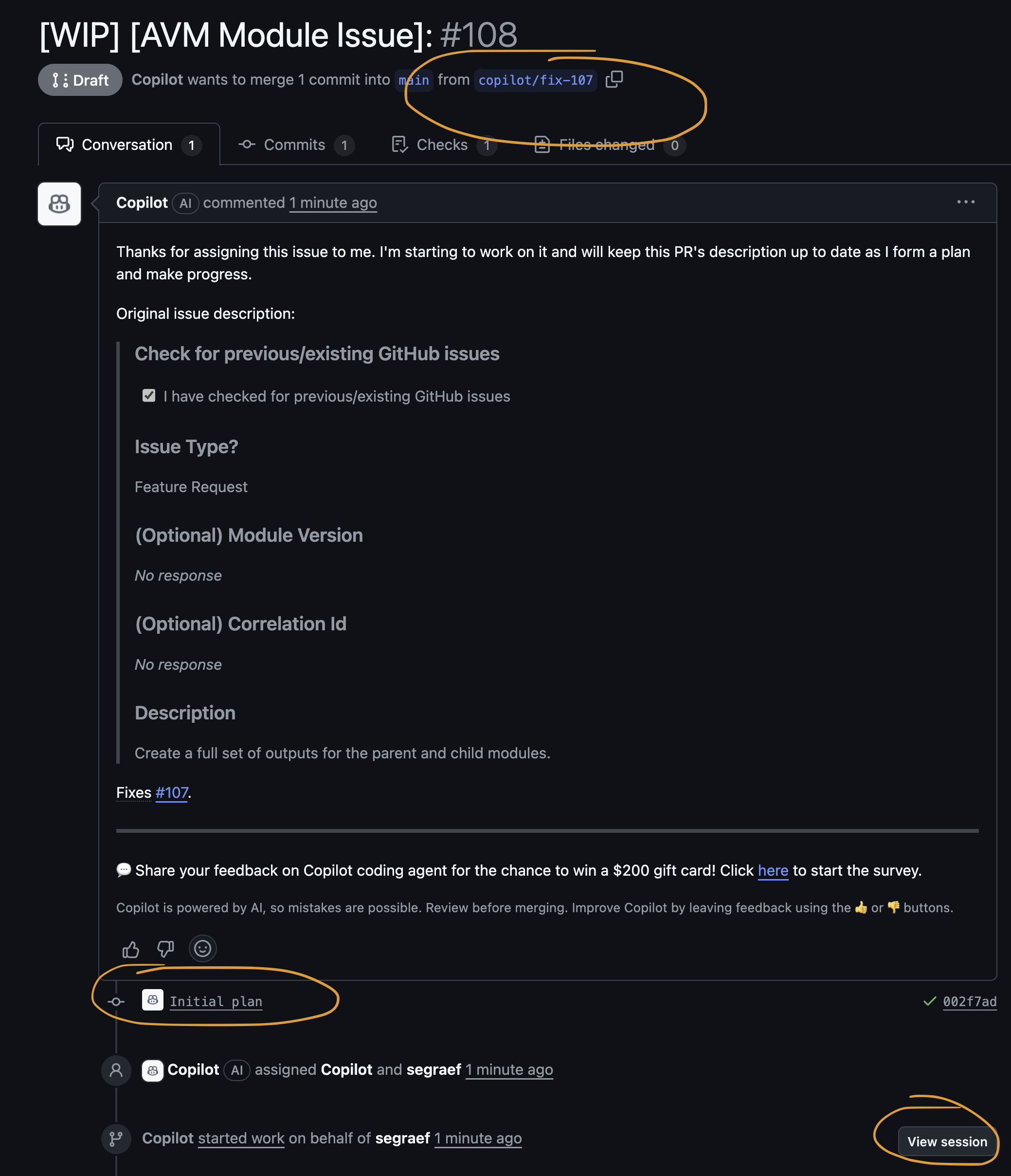Click the green check beside commit 002f7ad
Screen dimensions: 1011x1176
(929, 1001)
